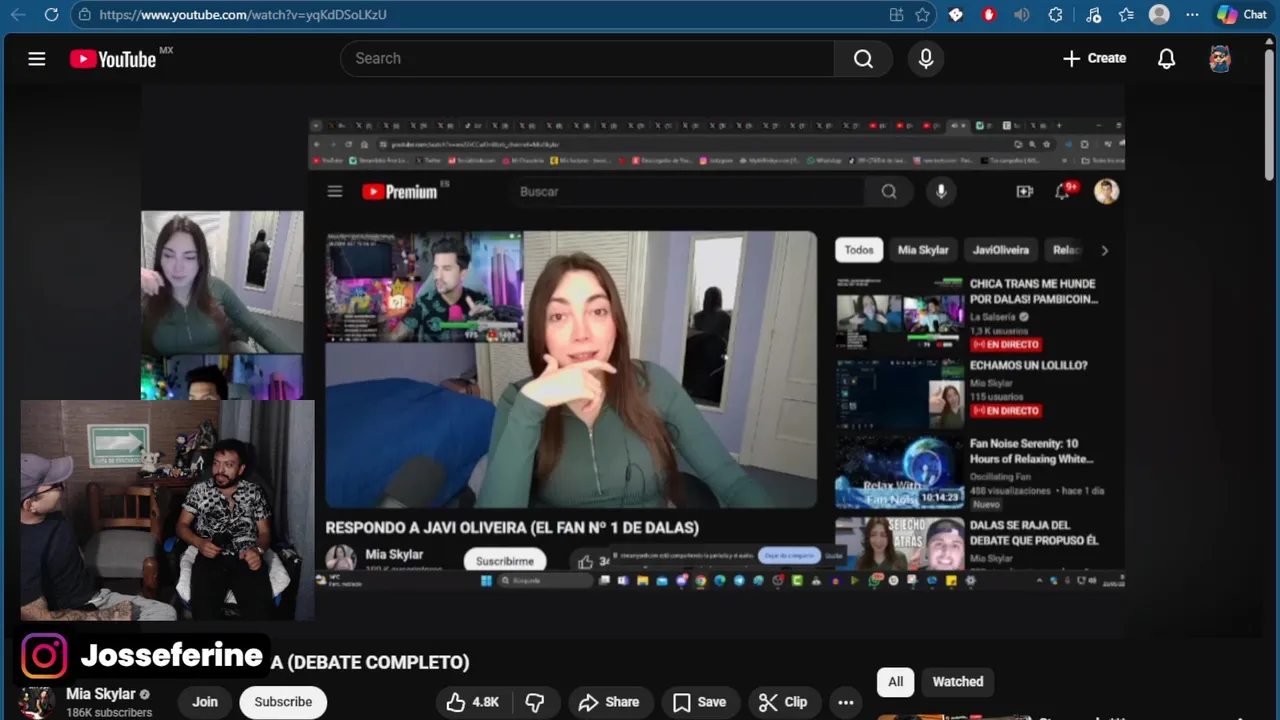Open the media control music-note icon
The image size is (1280, 720).
pyautogui.click(x=1093, y=15)
